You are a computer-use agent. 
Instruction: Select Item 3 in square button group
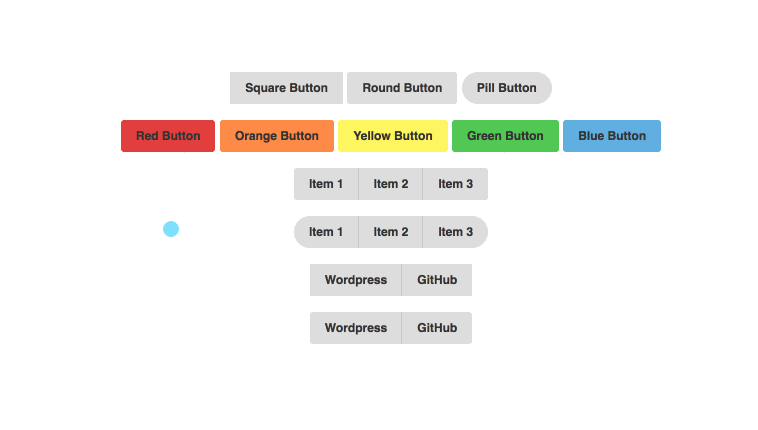(455, 184)
